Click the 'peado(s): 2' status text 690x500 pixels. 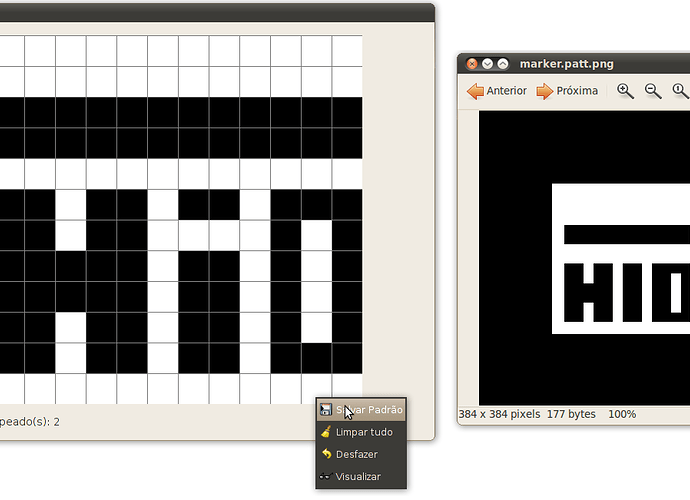[x=29, y=422]
